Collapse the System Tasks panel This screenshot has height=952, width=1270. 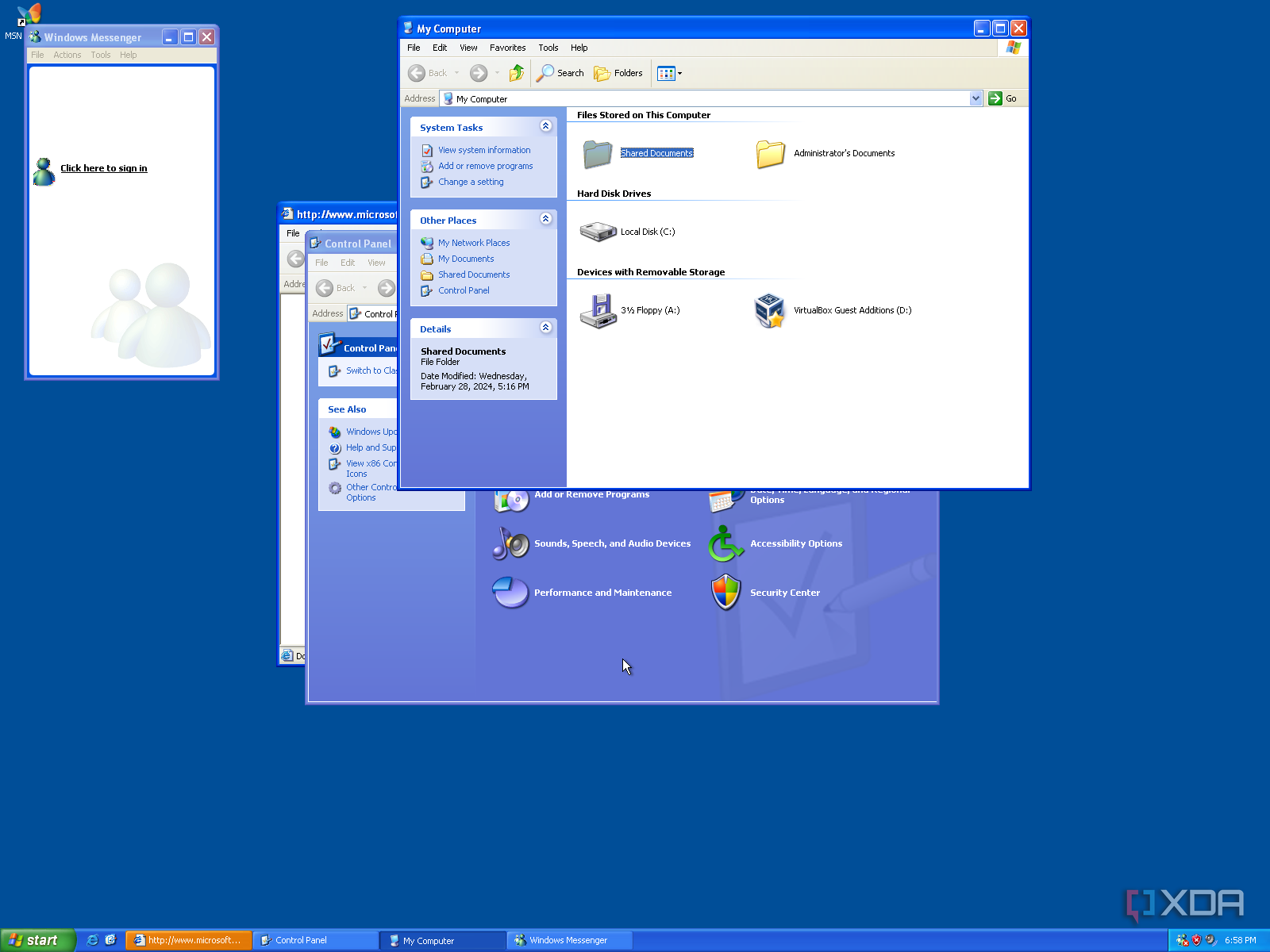545,126
